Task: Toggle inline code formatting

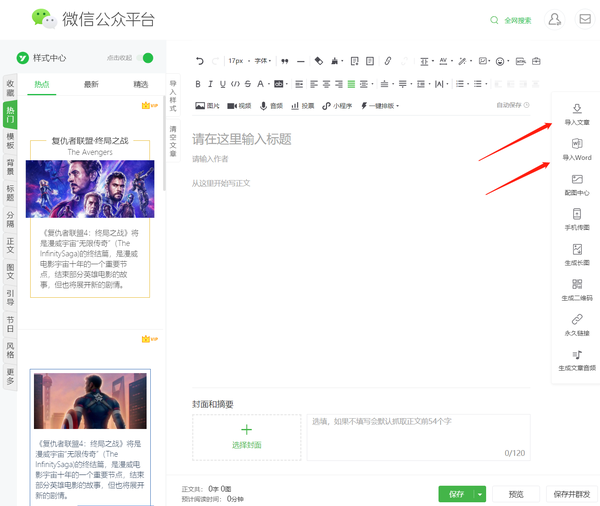Action: pos(235,84)
